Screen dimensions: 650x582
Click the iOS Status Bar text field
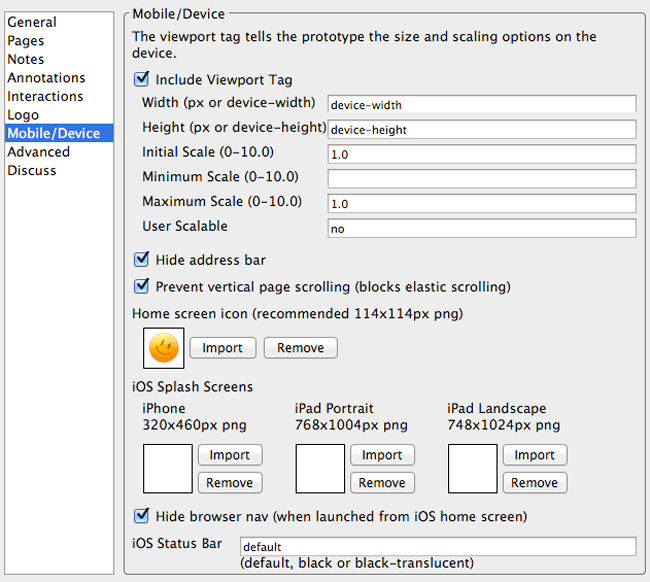438,547
